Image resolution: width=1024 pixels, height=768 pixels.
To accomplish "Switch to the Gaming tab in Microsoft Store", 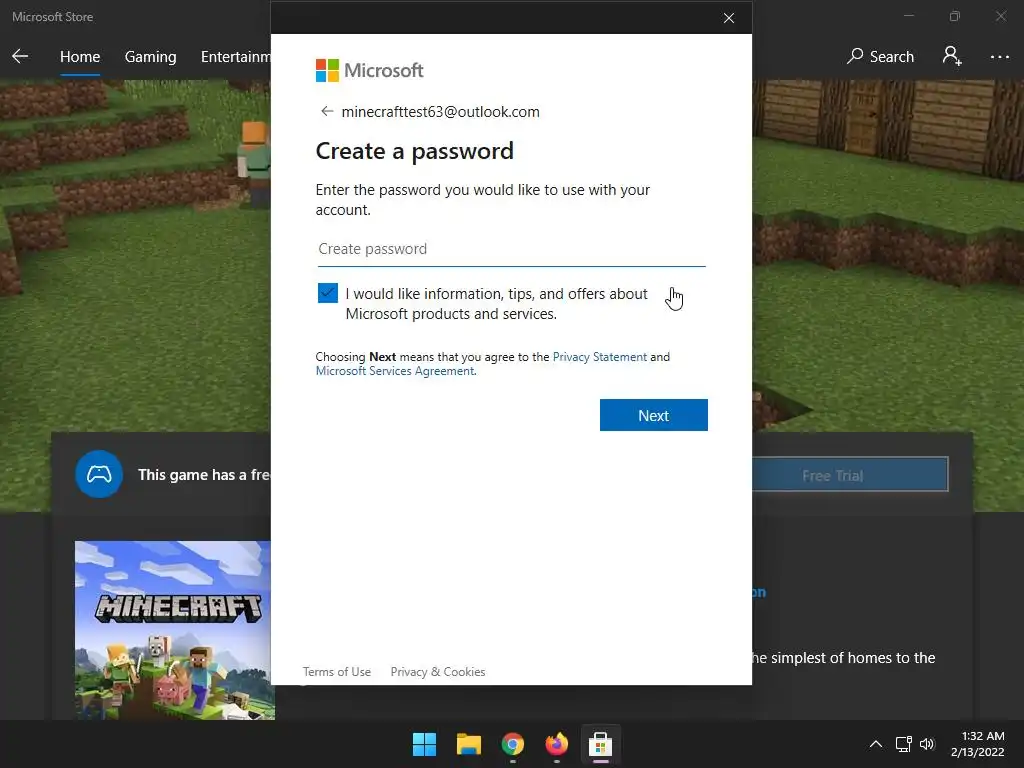I will [150, 57].
